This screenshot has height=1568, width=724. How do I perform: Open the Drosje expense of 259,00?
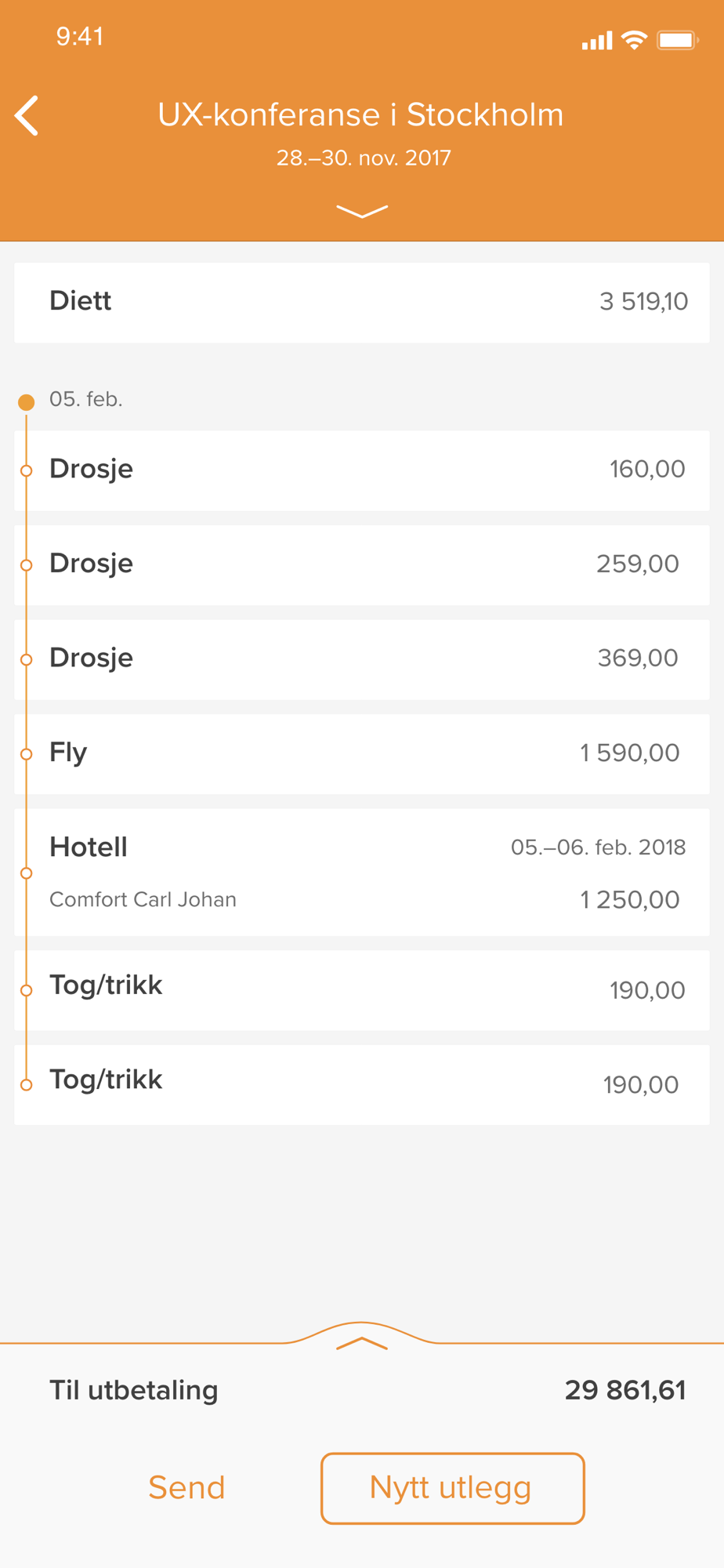[x=362, y=564]
